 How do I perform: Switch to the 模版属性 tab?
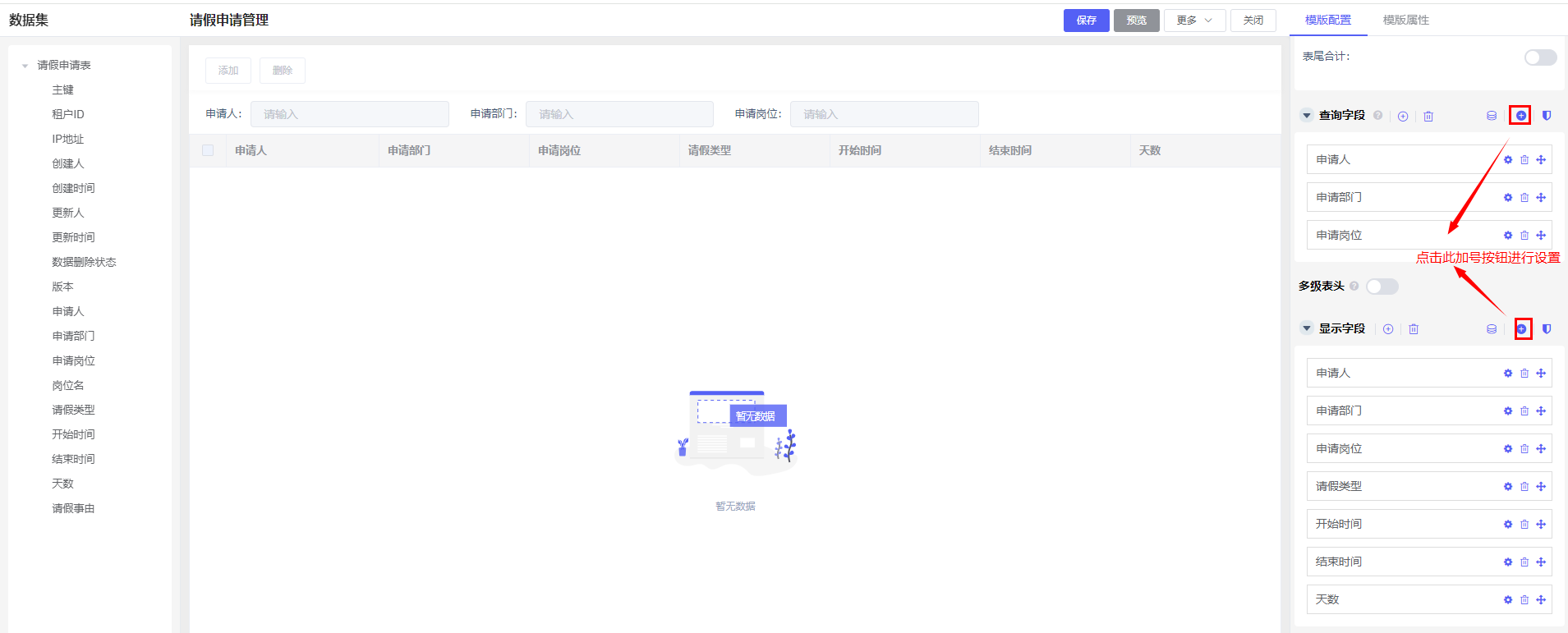(x=1405, y=20)
